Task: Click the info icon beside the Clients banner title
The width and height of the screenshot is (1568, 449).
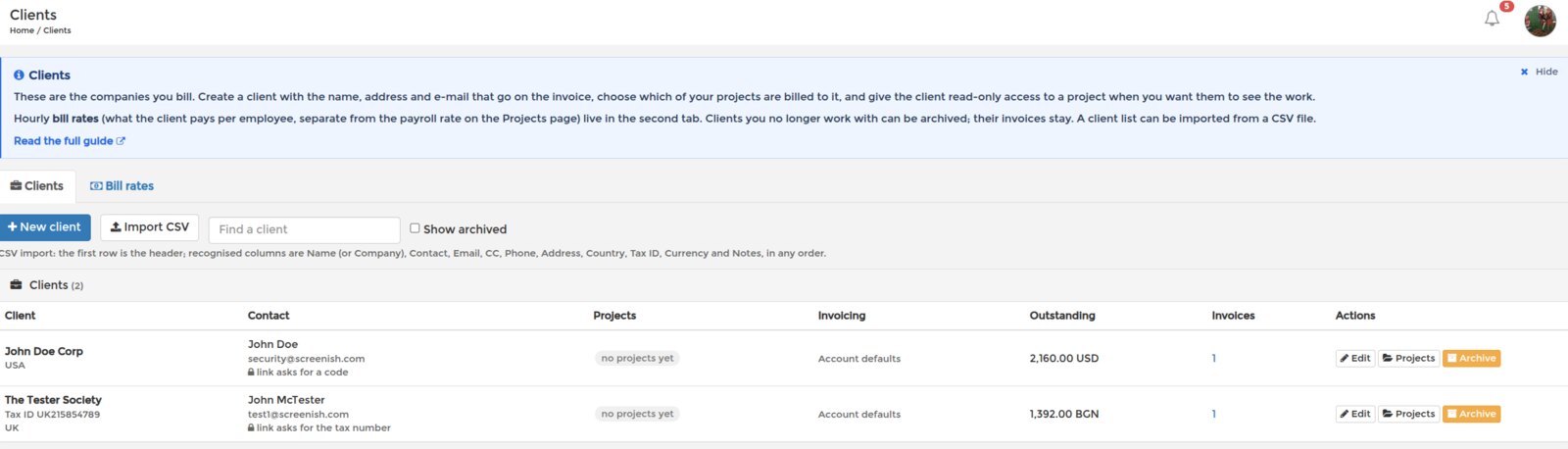Action: coord(19,75)
